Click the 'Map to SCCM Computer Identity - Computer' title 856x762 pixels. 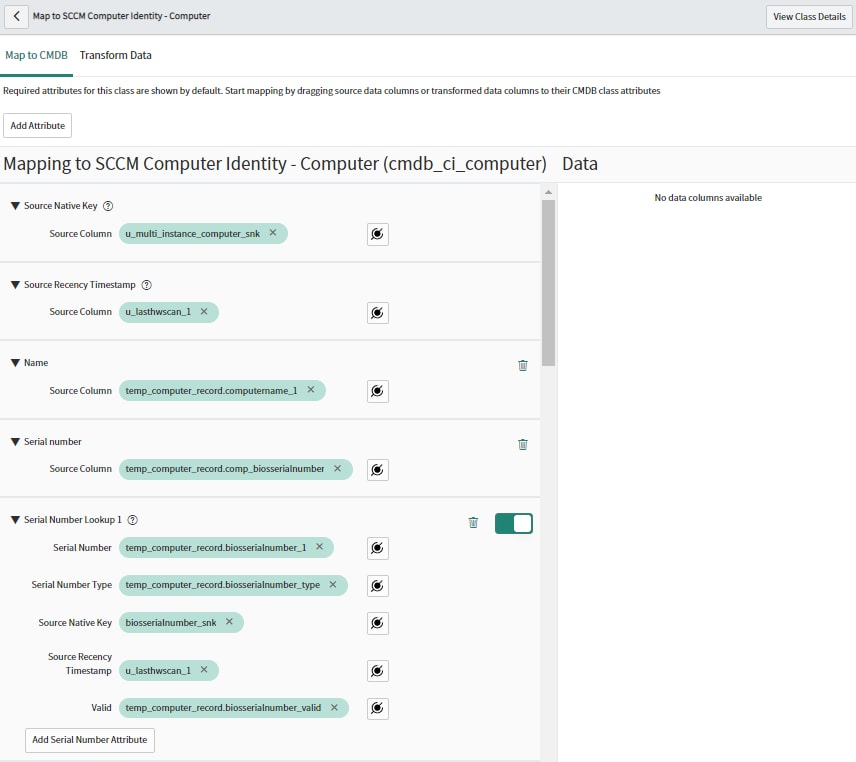coord(121,16)
